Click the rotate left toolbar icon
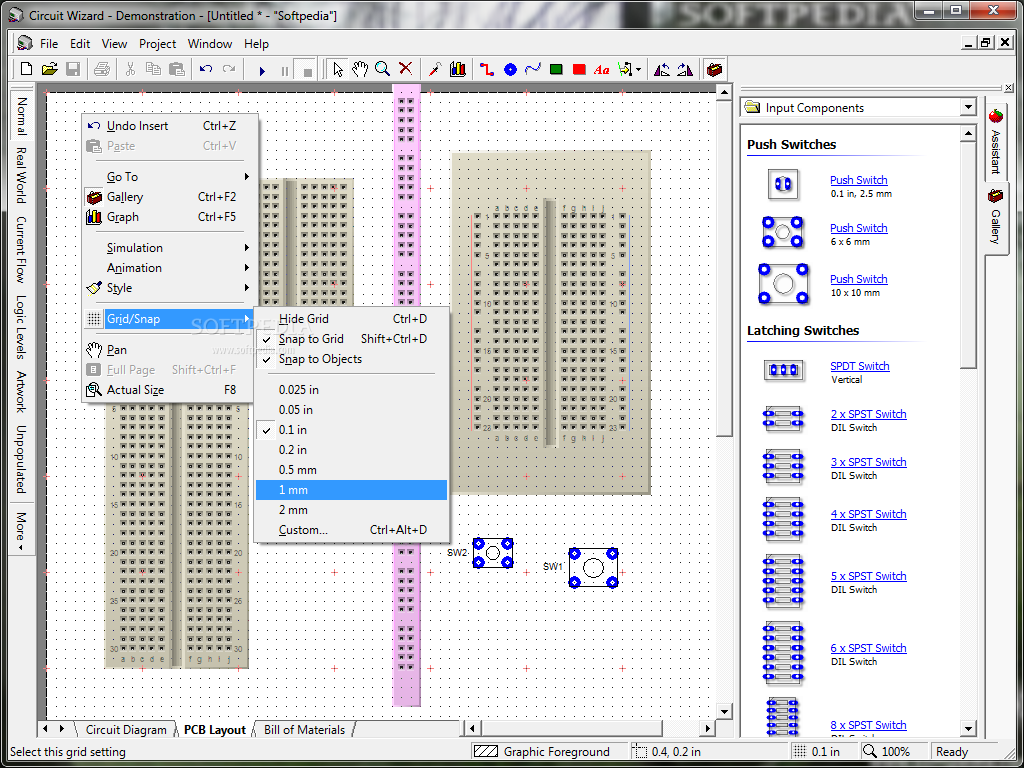This screenshot has height=768, width=1024. coord(662,69)
